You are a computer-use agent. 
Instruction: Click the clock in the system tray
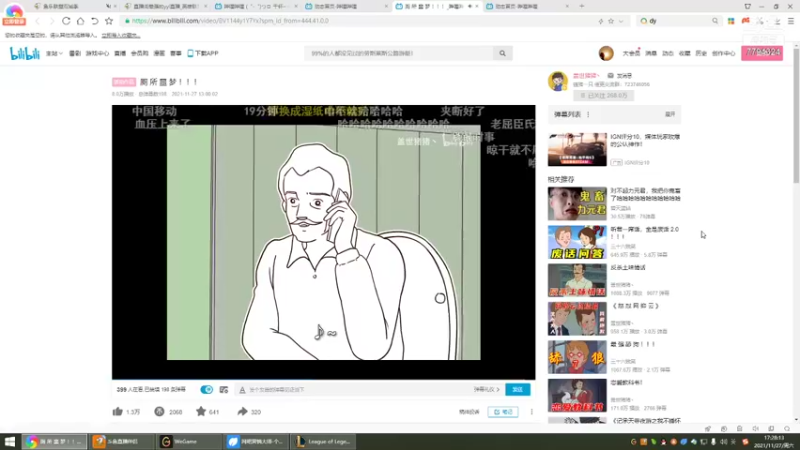[x=774, y=441]
